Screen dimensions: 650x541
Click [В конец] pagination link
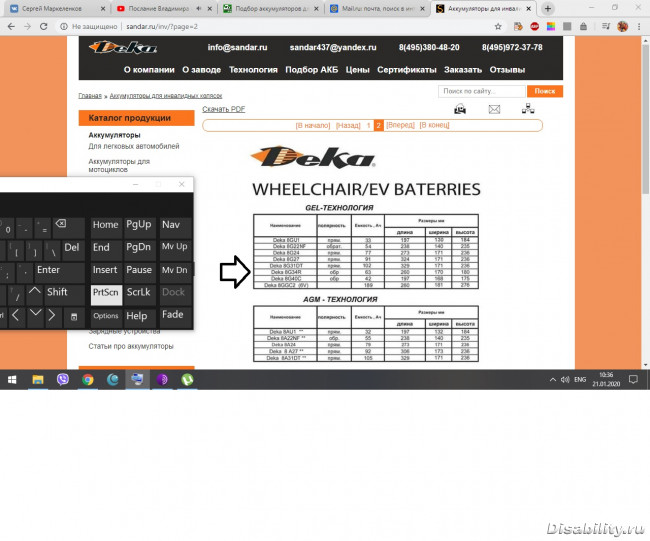tap(434, 125)
